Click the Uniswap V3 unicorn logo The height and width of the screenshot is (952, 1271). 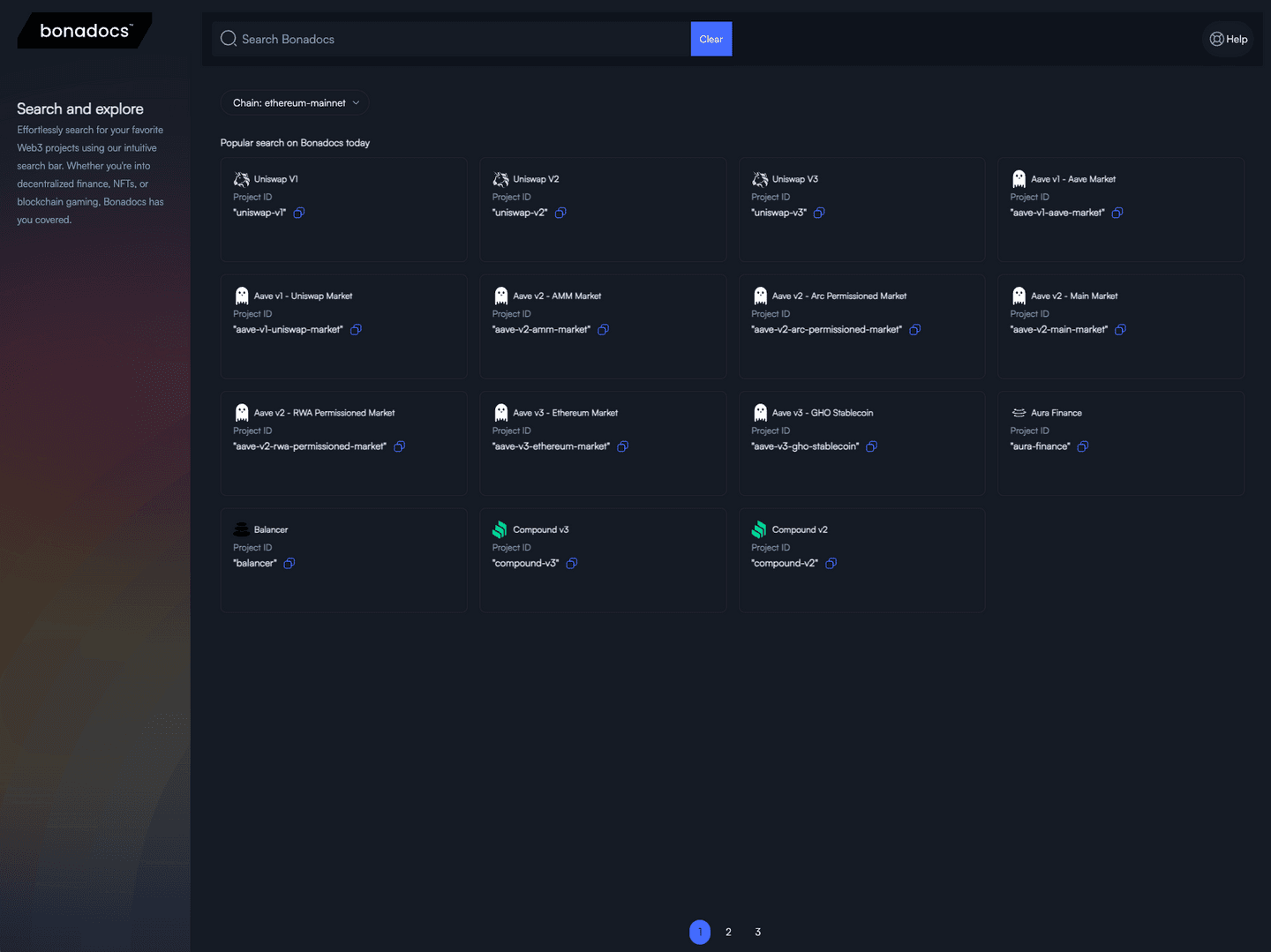pyautogui.click(x=760, y=179)
